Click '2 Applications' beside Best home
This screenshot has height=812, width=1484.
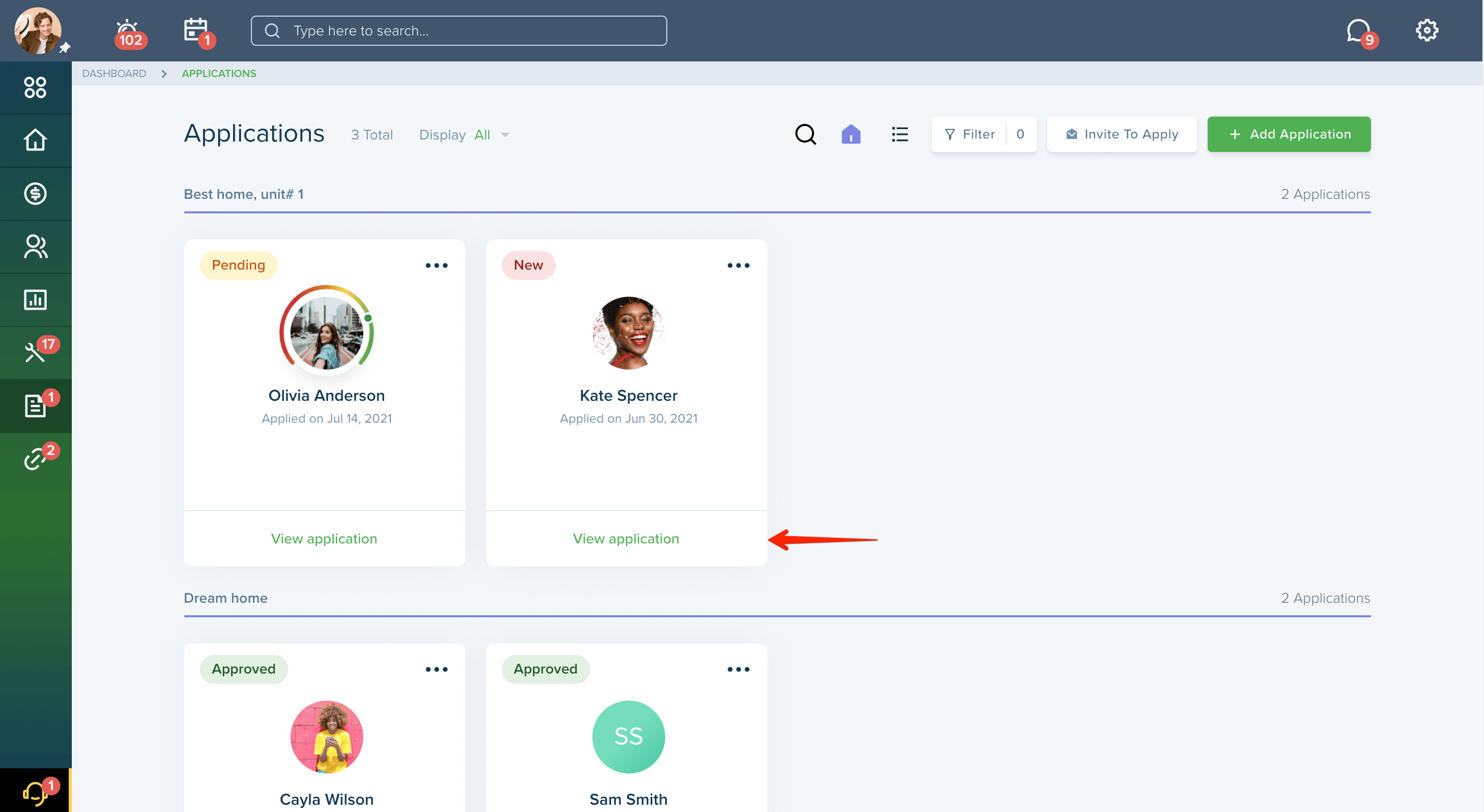tap(1326, 194)
